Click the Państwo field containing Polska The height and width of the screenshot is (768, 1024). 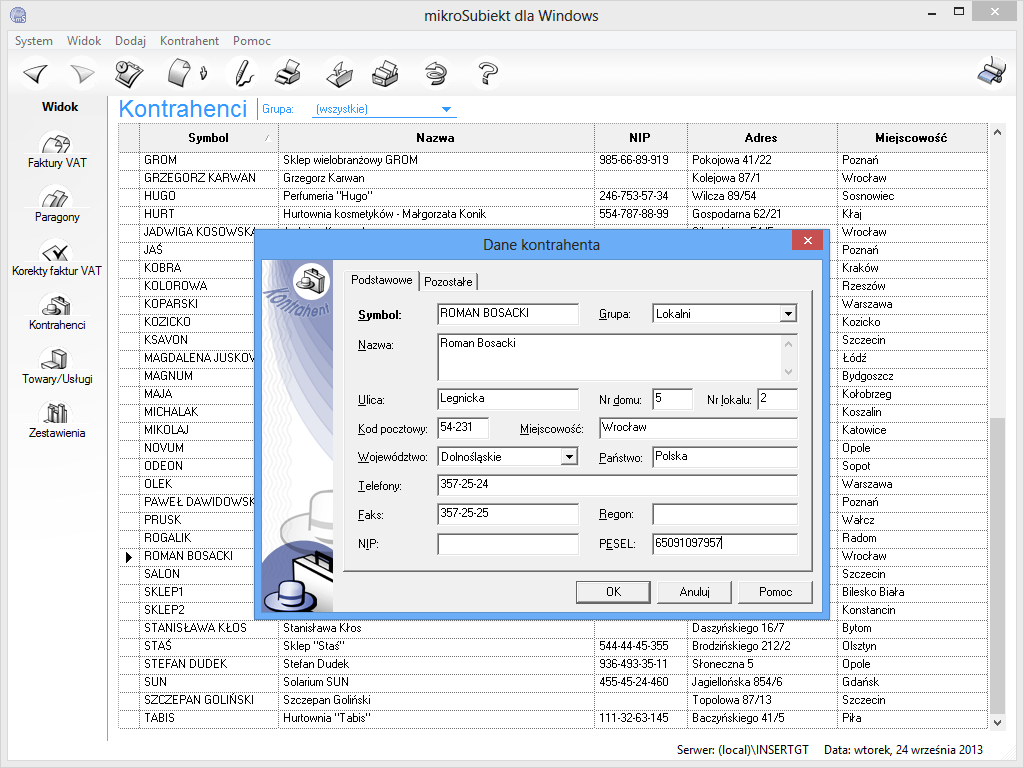point(725,457)
